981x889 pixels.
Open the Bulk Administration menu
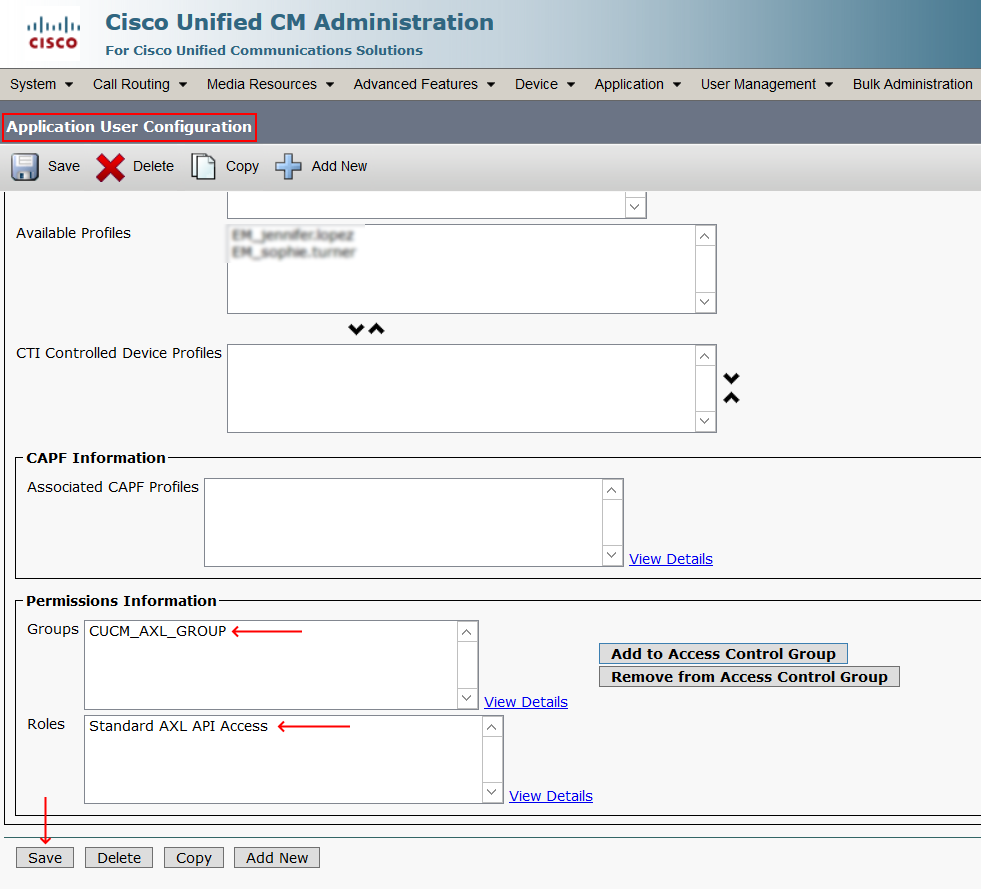pos(911,84)
